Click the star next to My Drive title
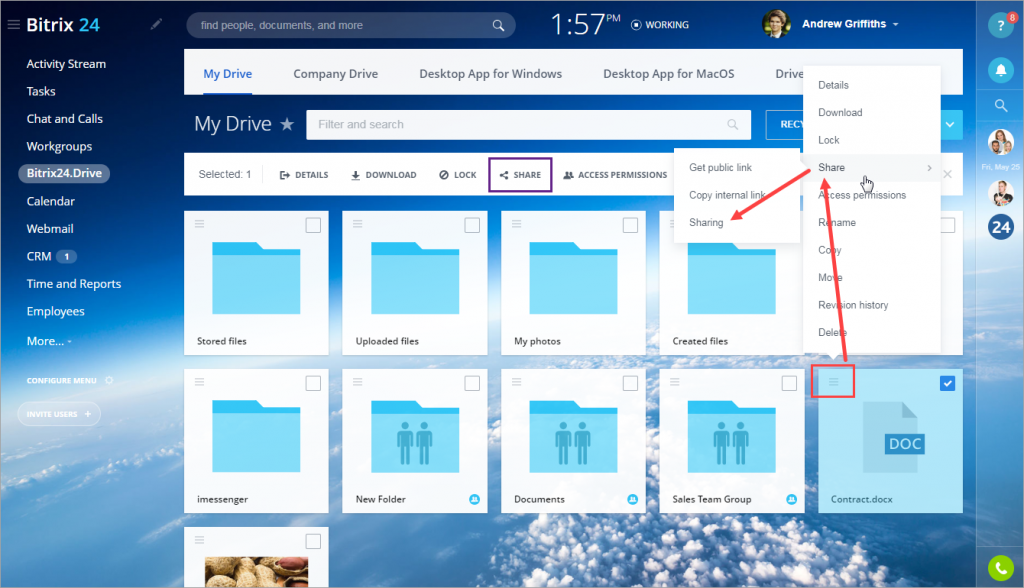Viewport: 1024px width, 588px height. (287, 124)
